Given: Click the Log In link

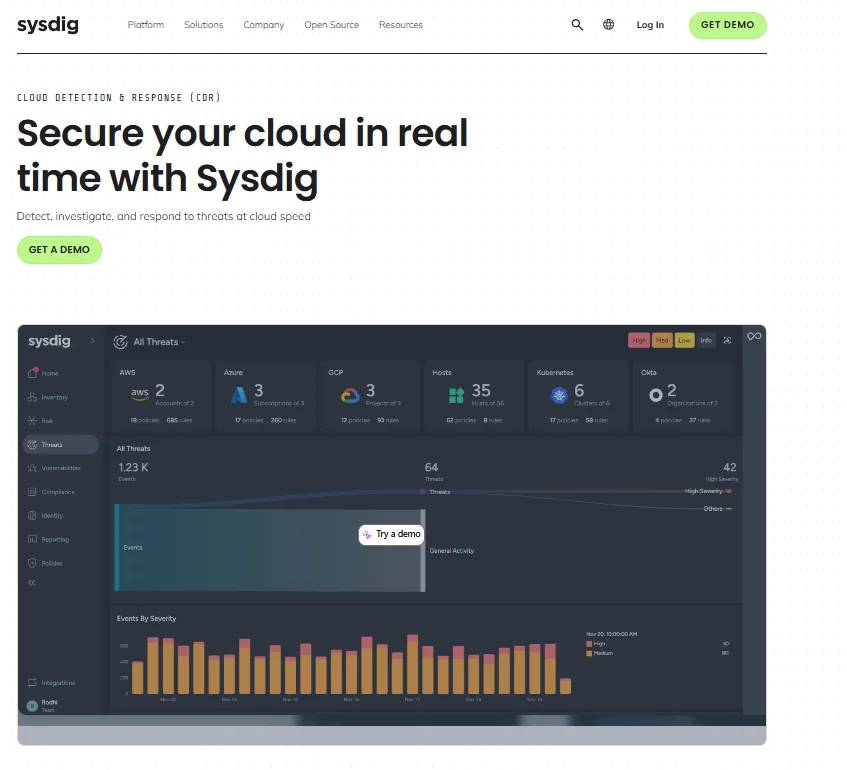Looking at the screenshot, I should tap(650, 25).
